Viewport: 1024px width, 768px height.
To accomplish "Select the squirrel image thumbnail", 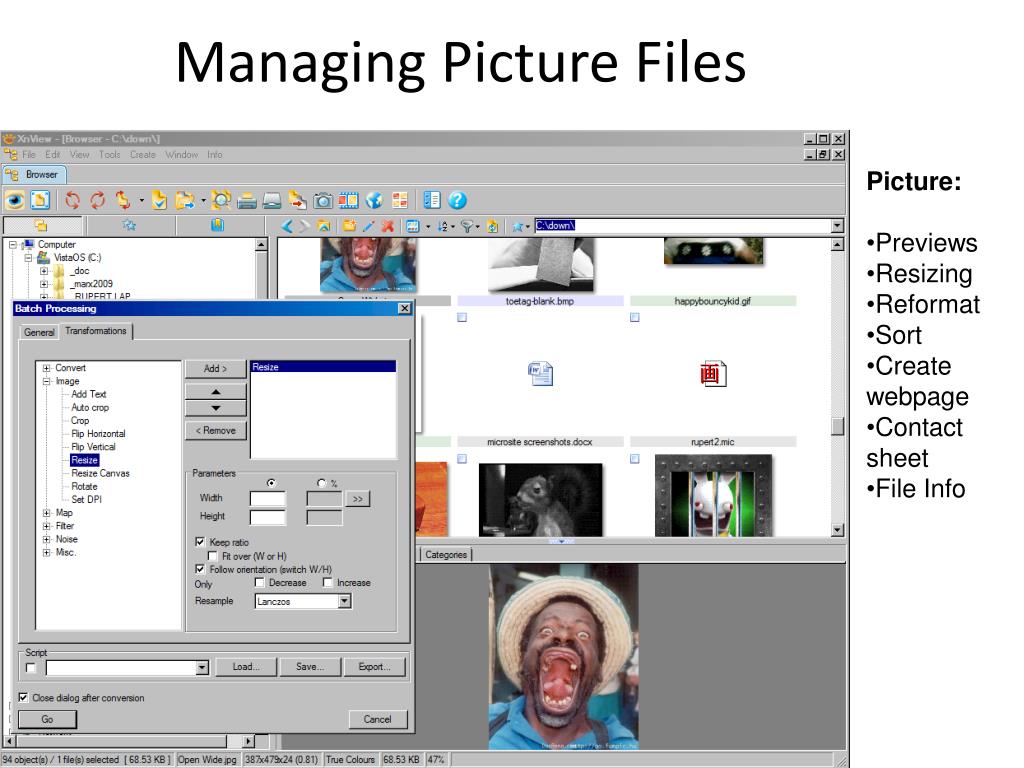I will pos(541,500).
